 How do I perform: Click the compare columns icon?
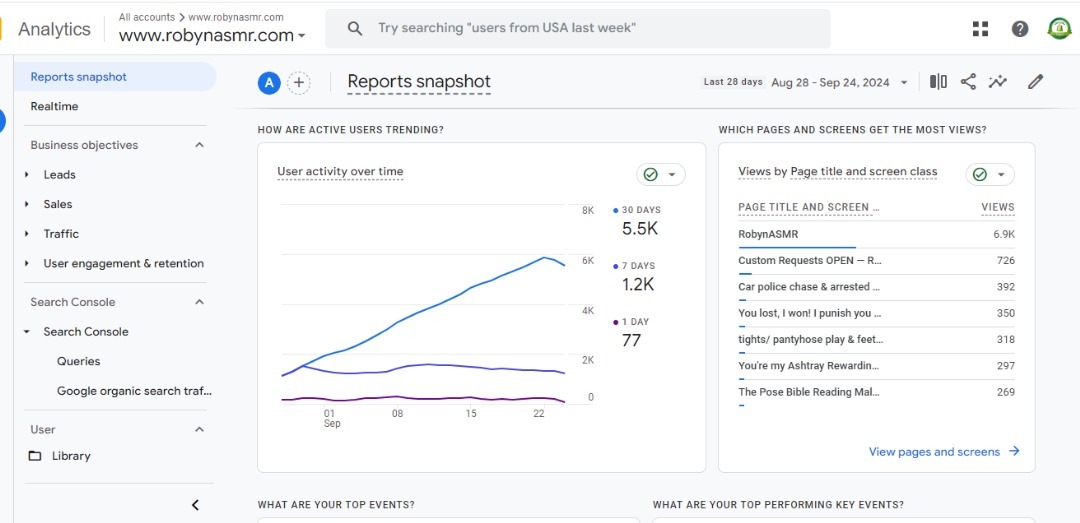point(938,82)
